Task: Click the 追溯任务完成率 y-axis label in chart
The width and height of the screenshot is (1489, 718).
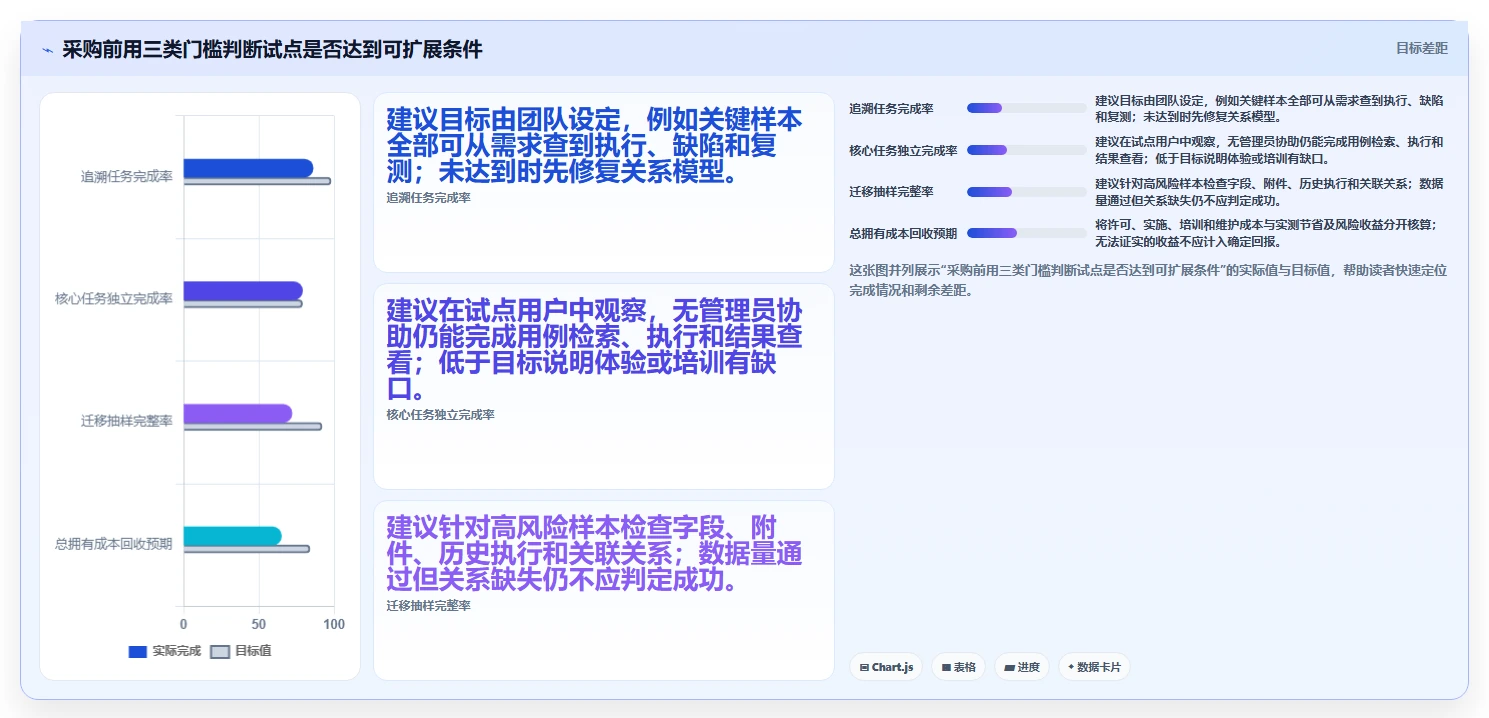Action: 126,176
